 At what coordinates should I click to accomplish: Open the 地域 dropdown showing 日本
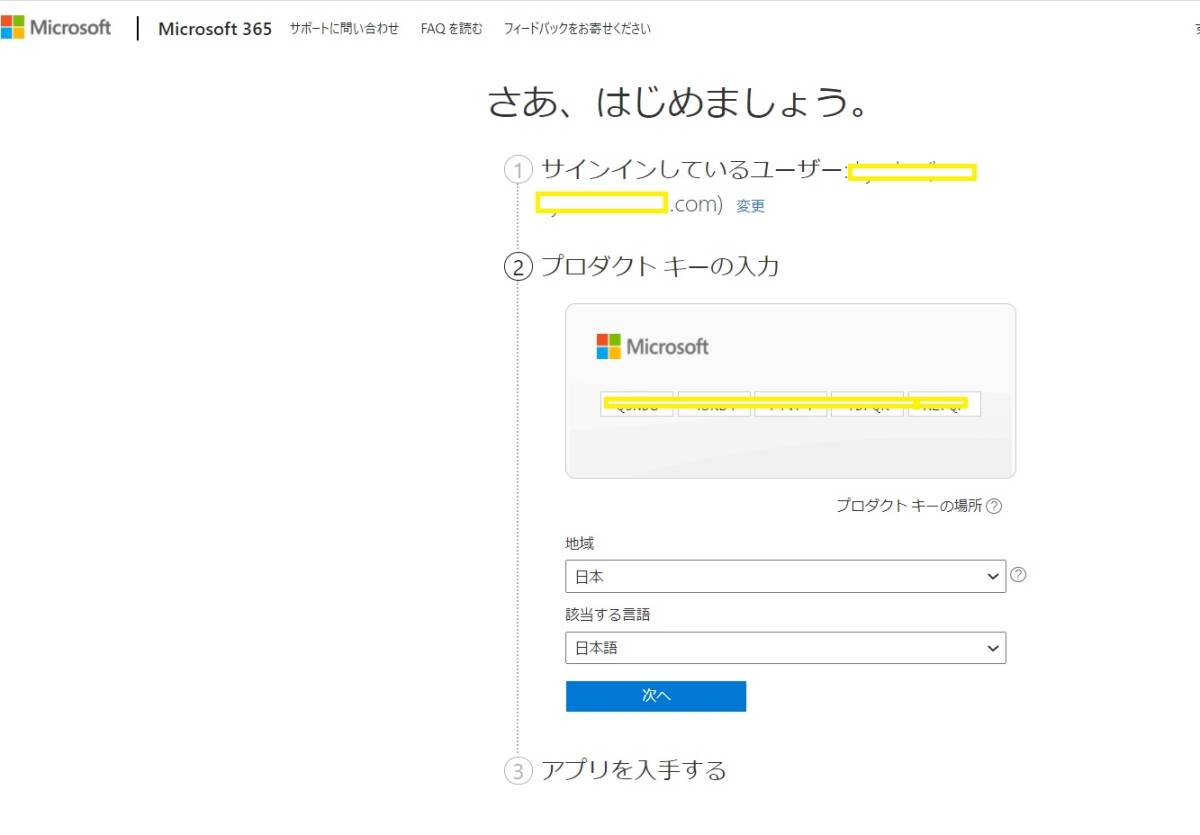point(785,576)
